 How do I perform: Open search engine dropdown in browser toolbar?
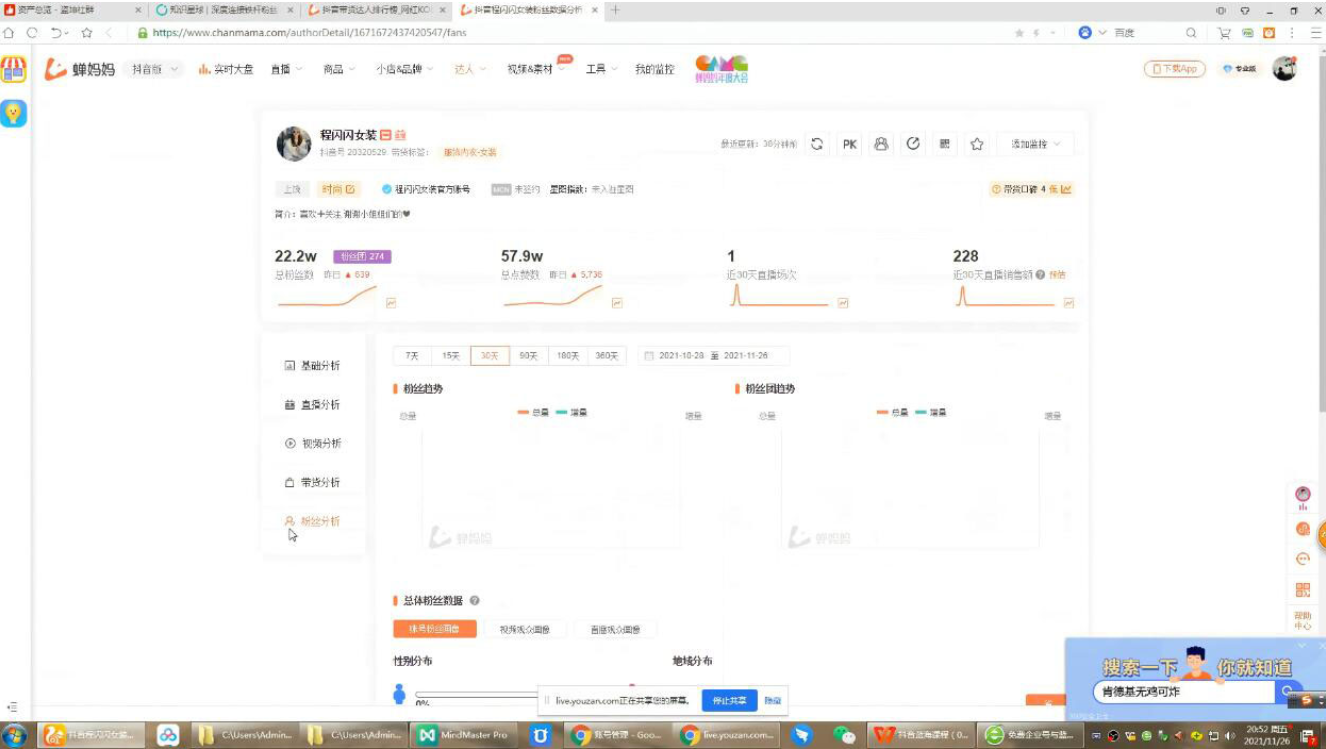pyautogui.click(x=1103, y=33)
